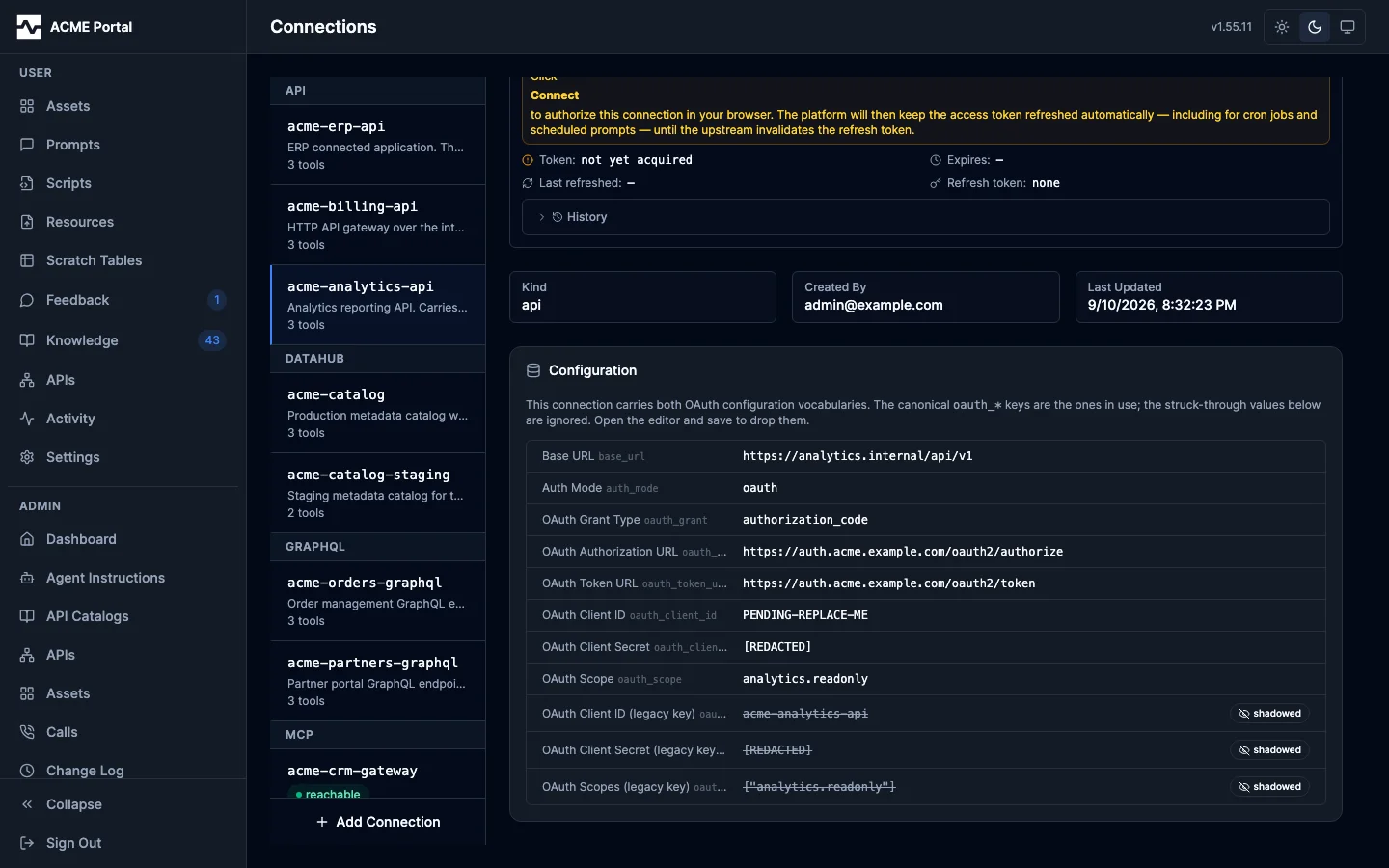The width and height of the screenshot is (1389, 868).
Task: Click the Resources document icon
Action: [x=27, y=222]
